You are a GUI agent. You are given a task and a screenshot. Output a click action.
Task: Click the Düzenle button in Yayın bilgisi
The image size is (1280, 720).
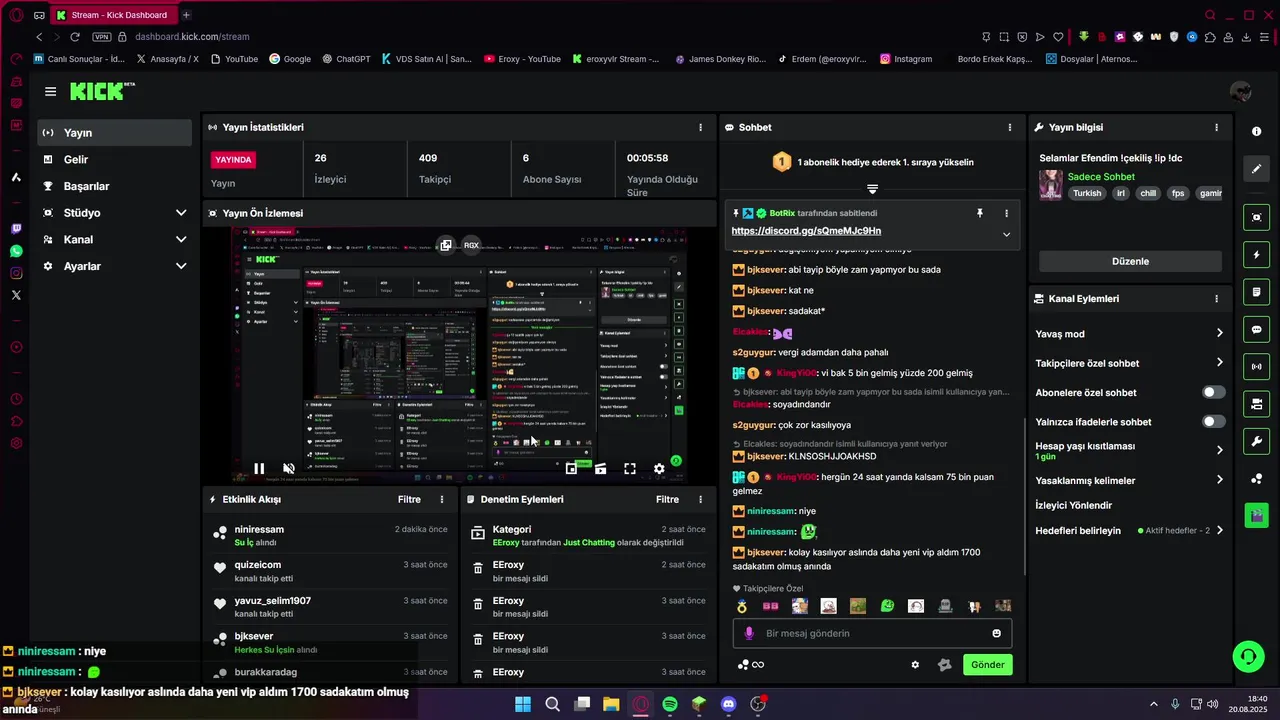click(1130, 261)
